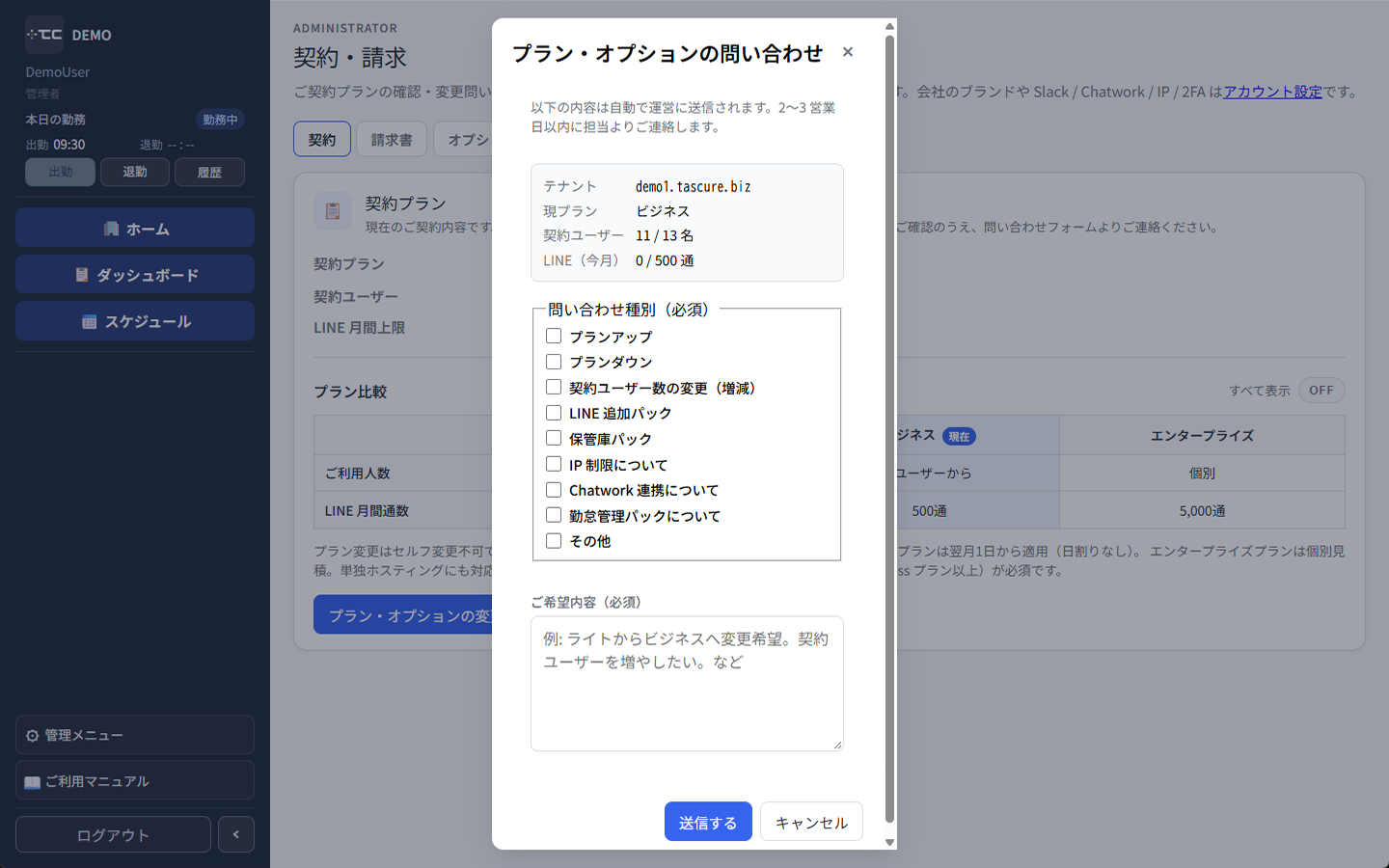
Task: Check the プランアップ checkbox
Action: pyautogui.click(x=554, y=336)
